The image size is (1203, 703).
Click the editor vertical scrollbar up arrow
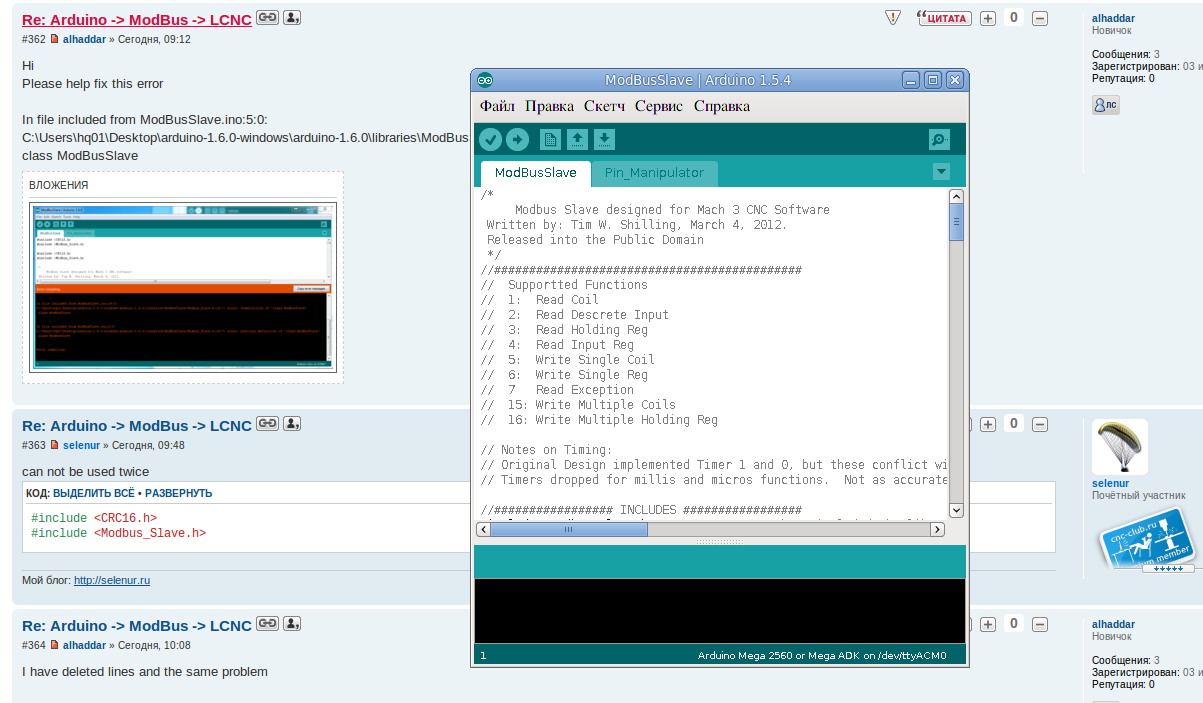pyautogui.click(x=956, y=197)
